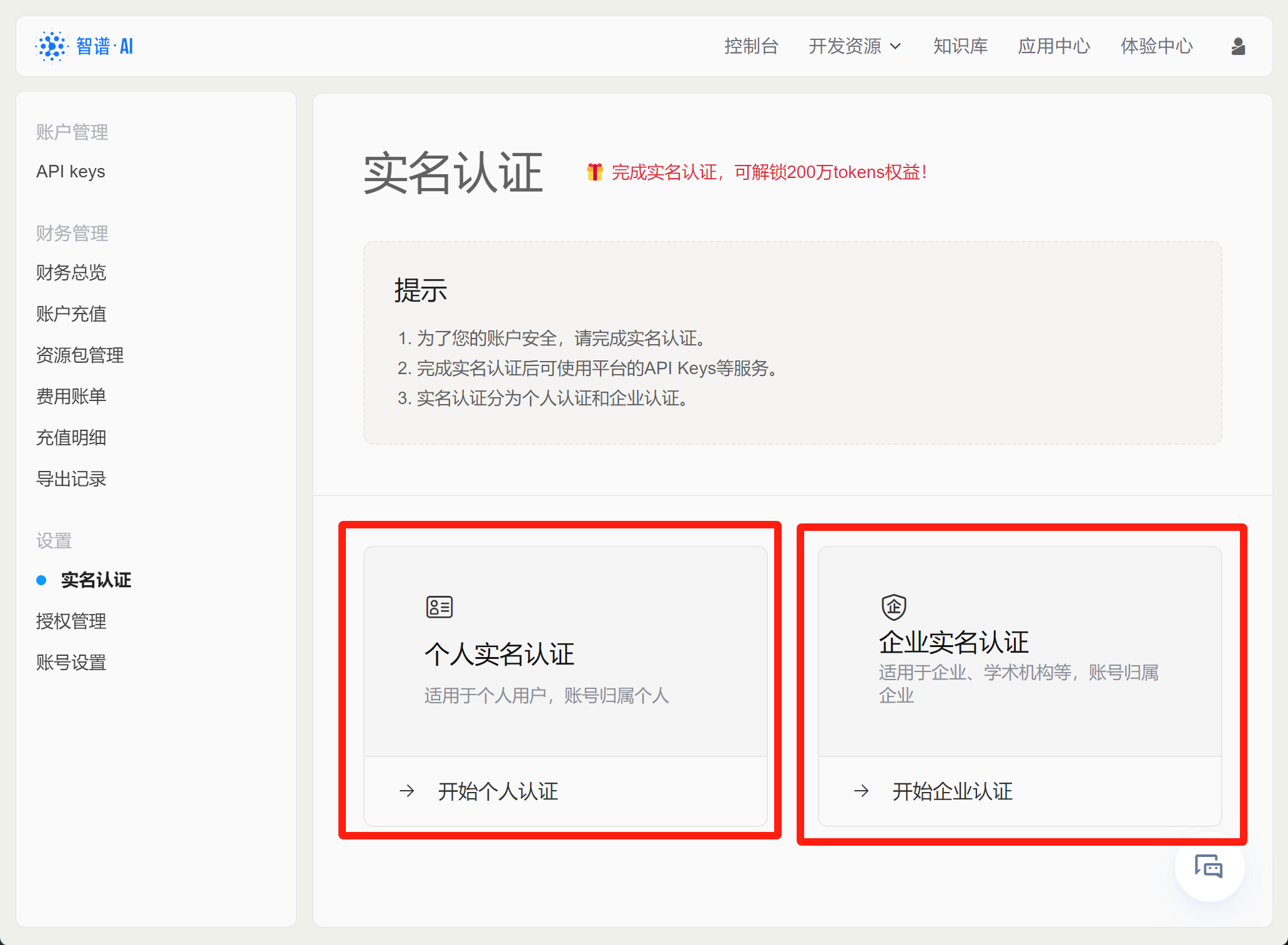This screenshot has width=1288, height=945.
Task: Click arrow icon beside 开始企业认证
Action: [x=862, y=791]
